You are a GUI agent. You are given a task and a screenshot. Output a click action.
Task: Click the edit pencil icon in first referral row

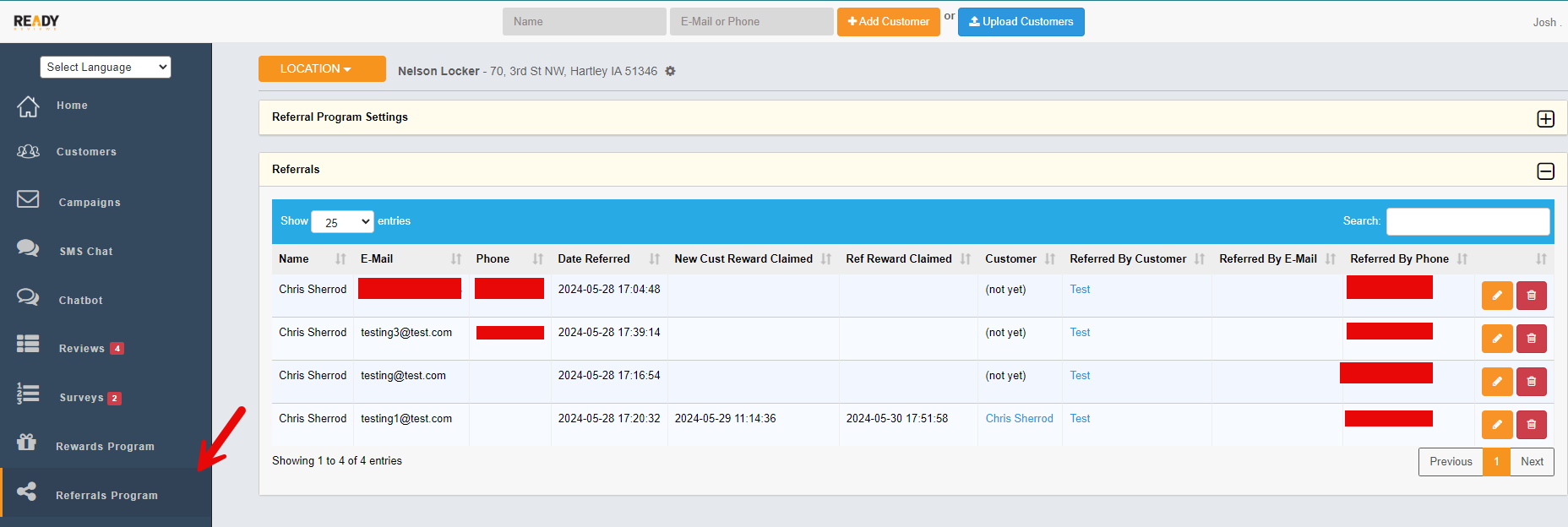point(1496,296)
